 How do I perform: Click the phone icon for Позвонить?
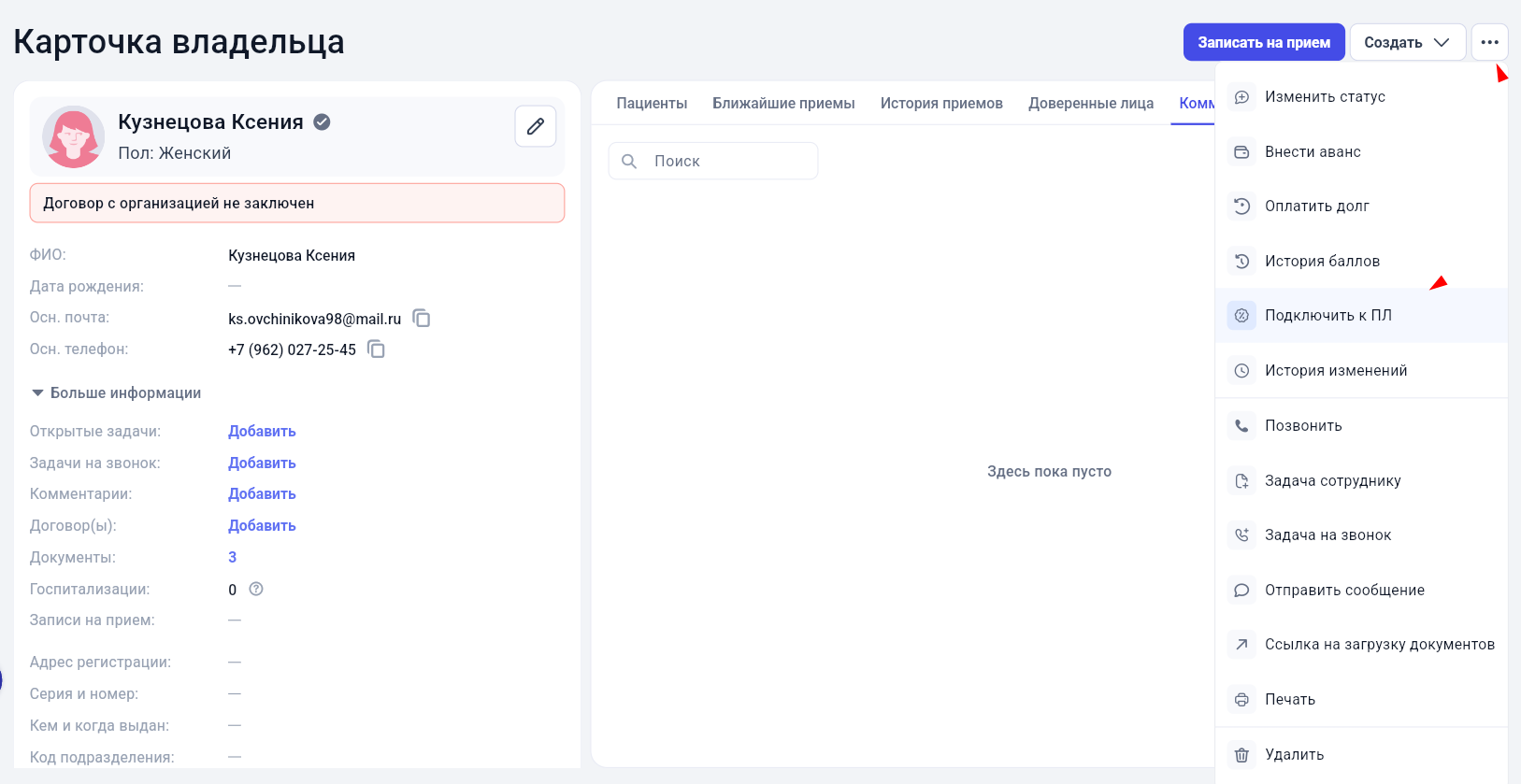1241,425
